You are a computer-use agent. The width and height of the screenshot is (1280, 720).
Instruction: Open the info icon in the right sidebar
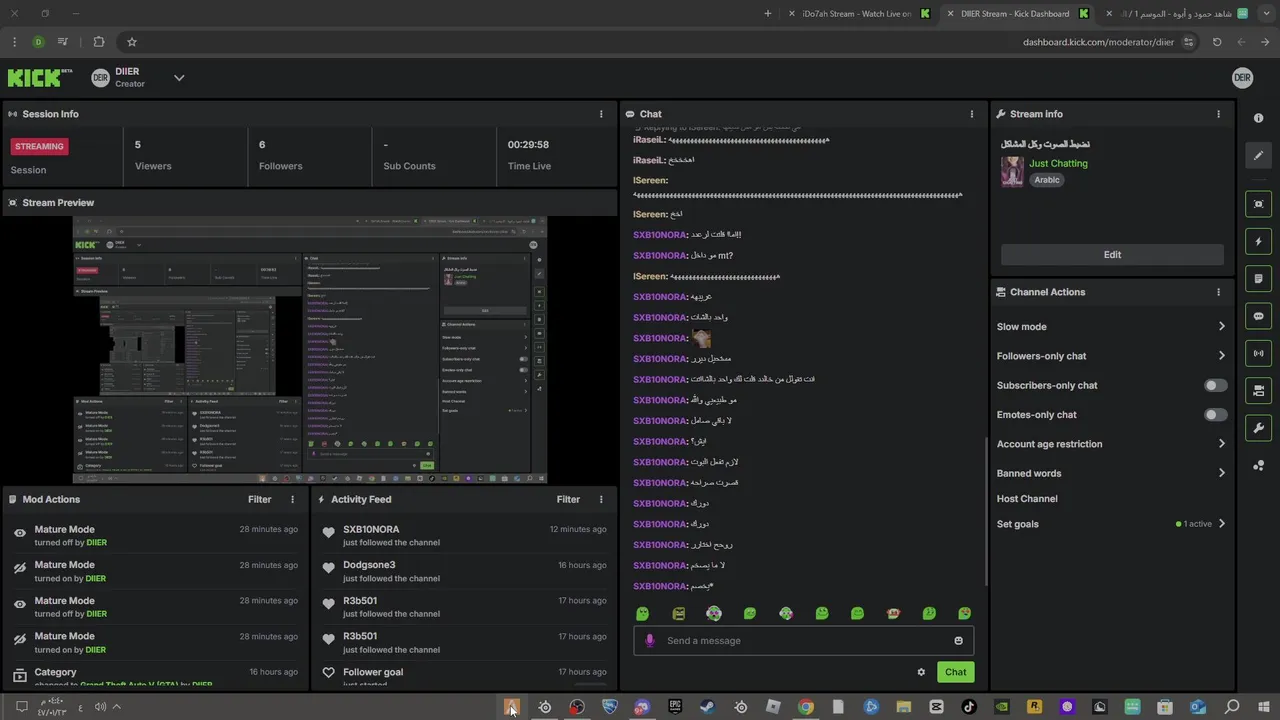[x=1258, y=118]
